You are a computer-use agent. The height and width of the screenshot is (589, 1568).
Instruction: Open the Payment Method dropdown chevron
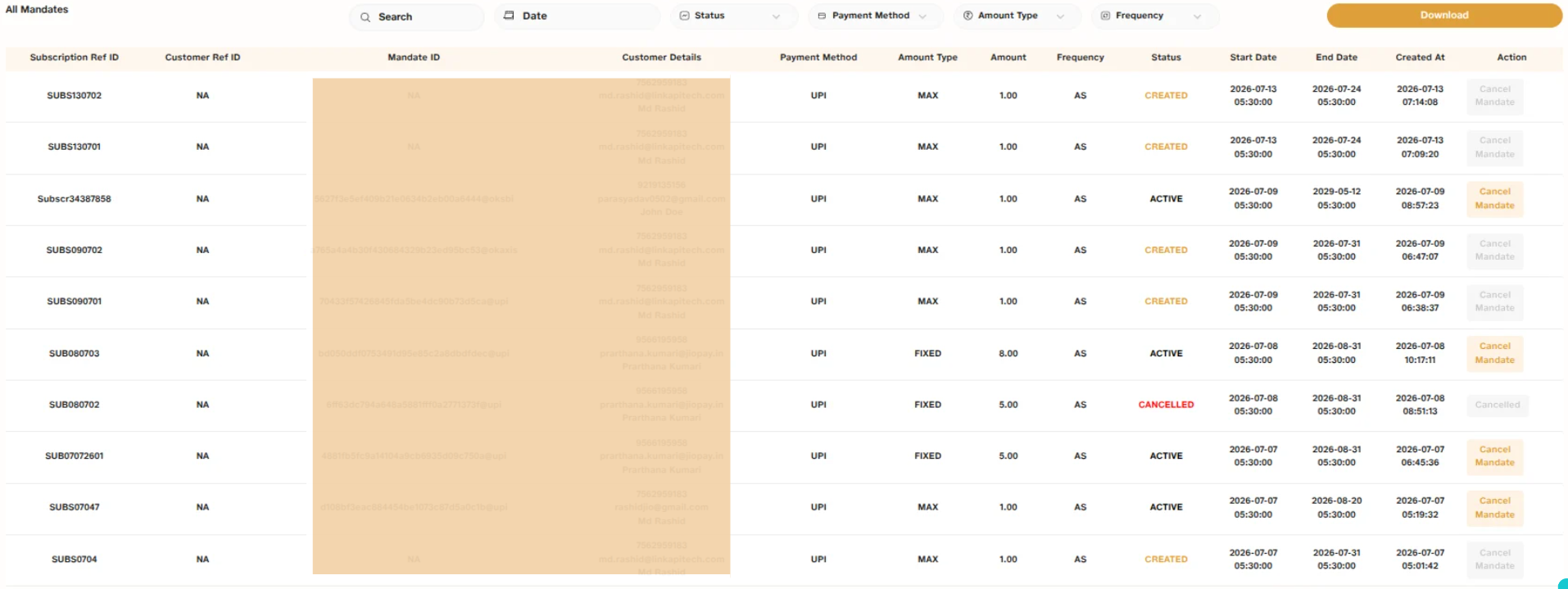[922, 16]
